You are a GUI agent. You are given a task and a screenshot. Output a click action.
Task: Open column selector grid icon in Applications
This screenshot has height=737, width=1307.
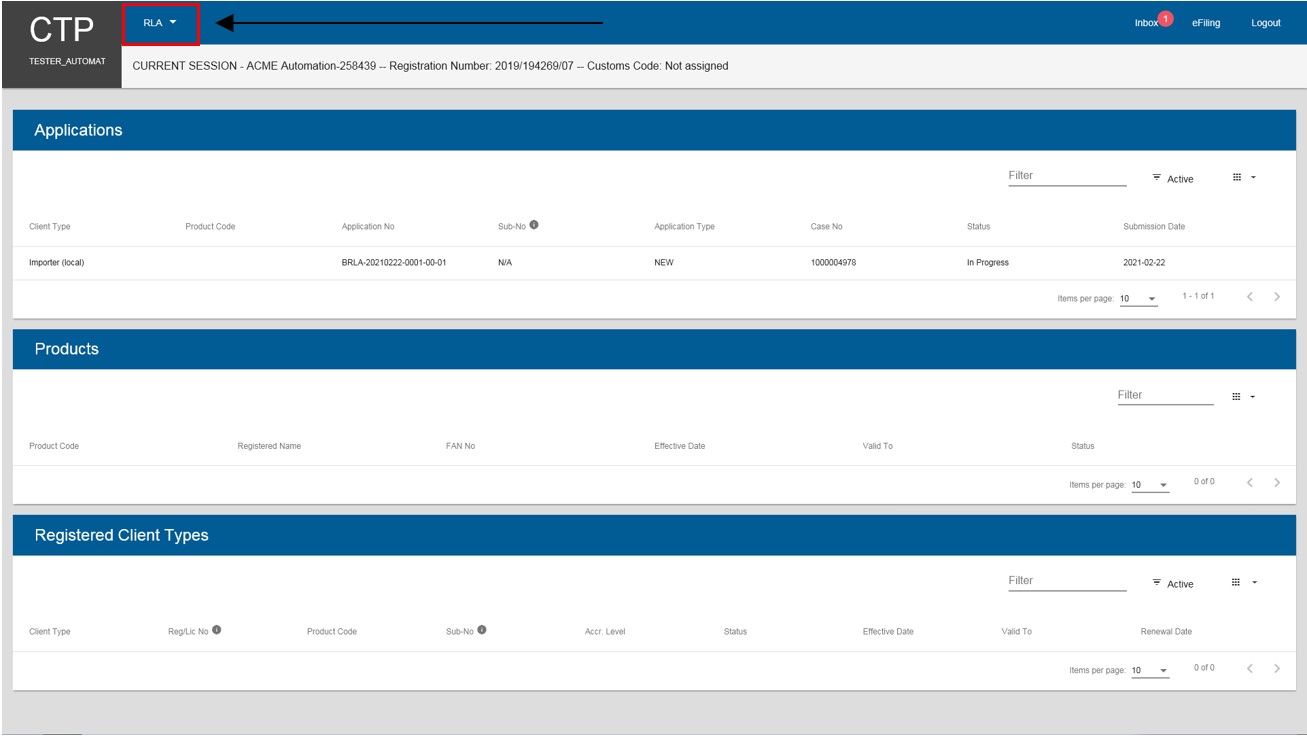(x=1243, y=177)
